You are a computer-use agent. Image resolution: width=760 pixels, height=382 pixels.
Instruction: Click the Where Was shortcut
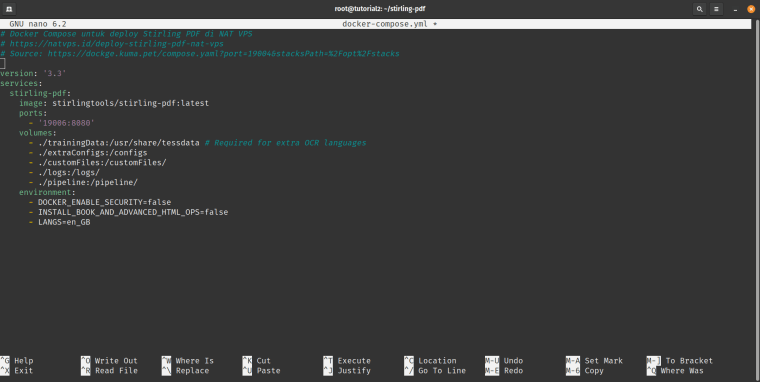675,371
